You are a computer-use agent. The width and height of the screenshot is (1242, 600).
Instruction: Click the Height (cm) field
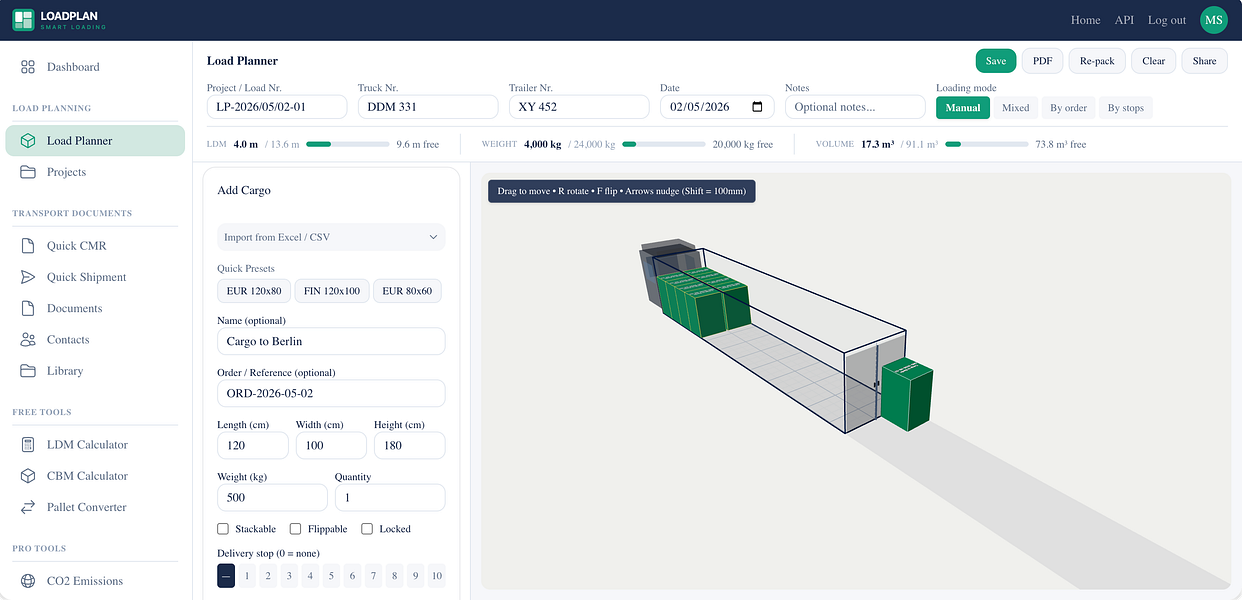pyautogui.click(x=410, y=445)
